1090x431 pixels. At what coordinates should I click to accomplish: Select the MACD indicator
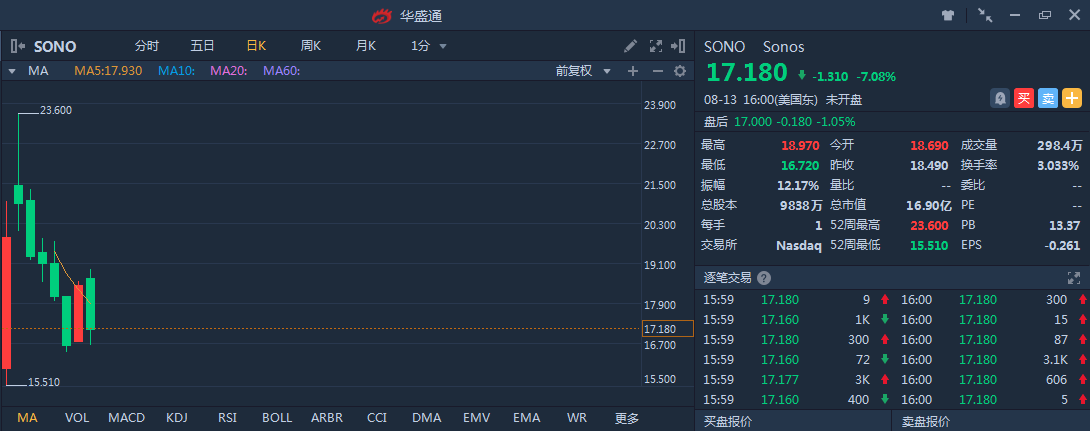tap(127, 417)
